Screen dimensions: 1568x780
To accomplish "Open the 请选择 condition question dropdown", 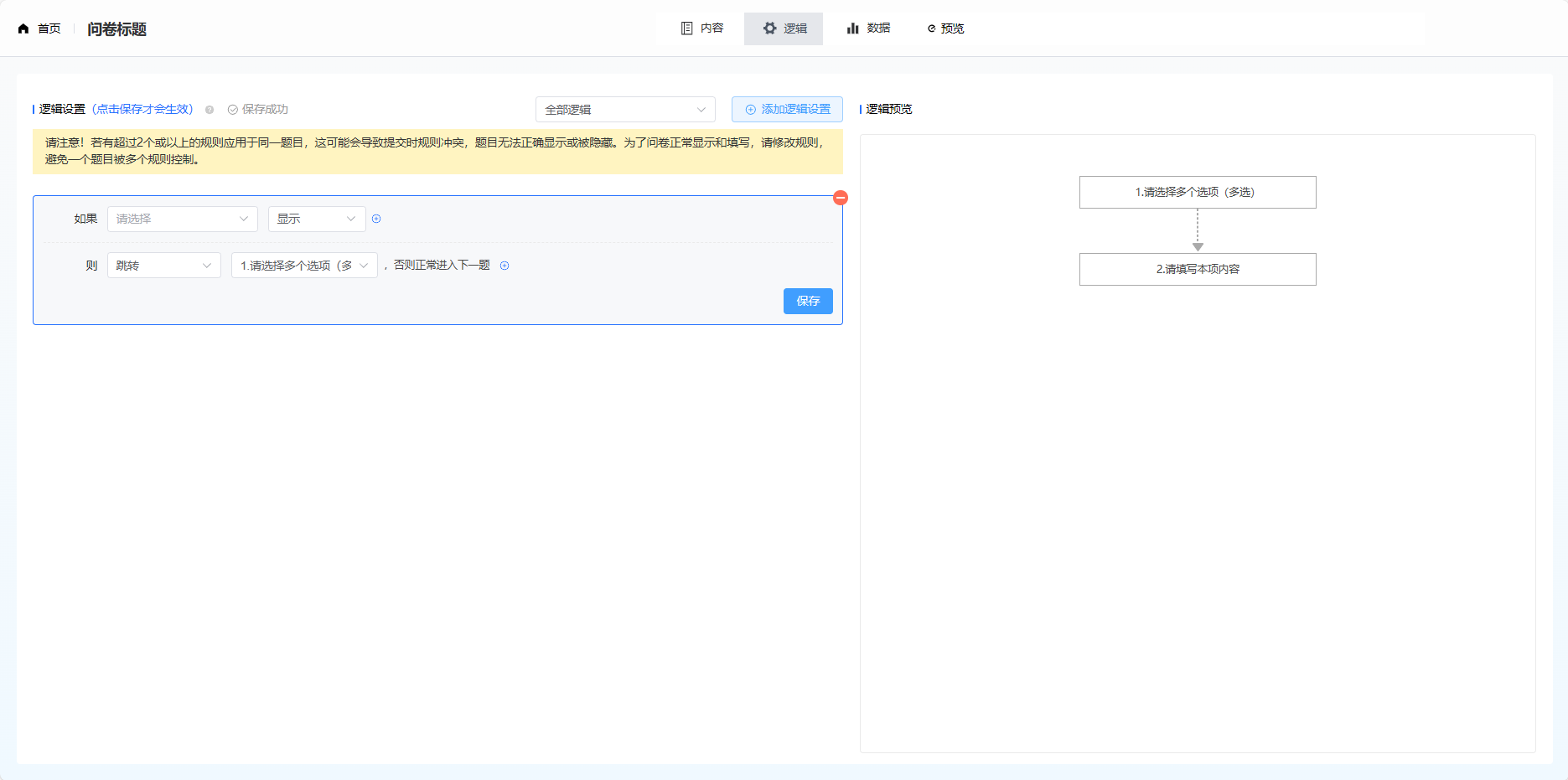I will point(183,219).
